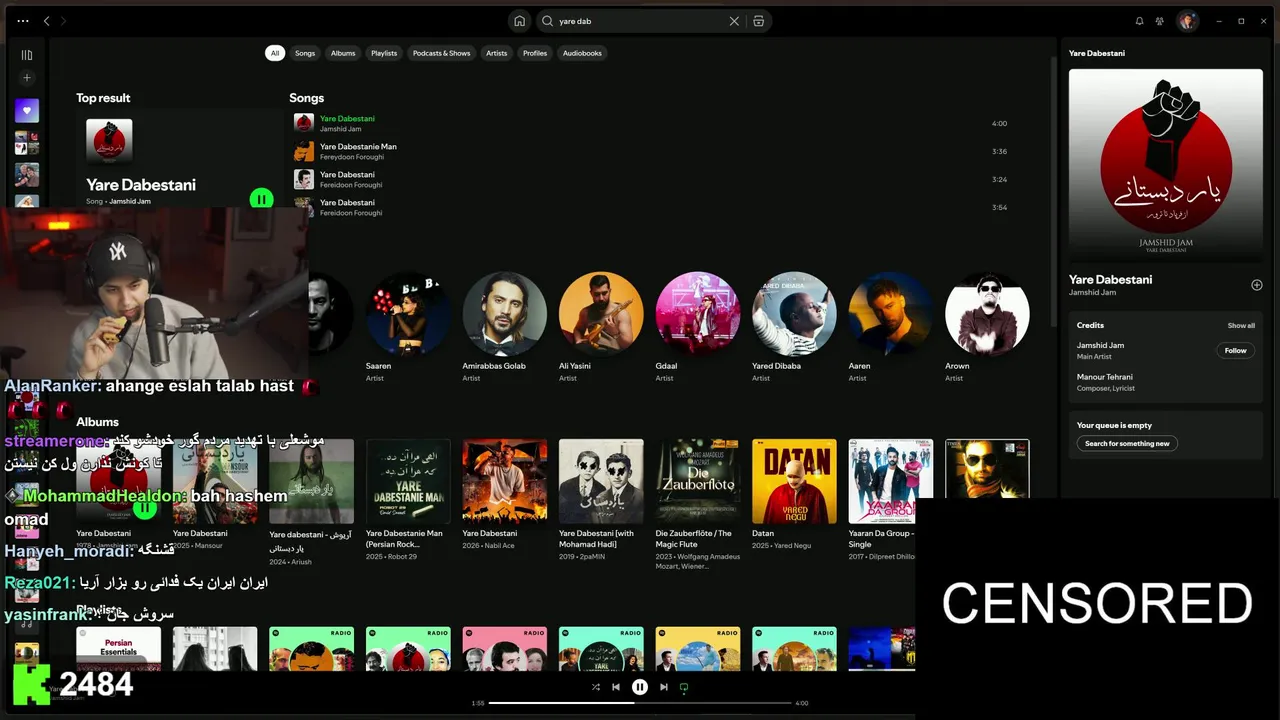This screenshot has width=1280, height=720.
Task: Select the All filter chip
Action: [275, 53]
